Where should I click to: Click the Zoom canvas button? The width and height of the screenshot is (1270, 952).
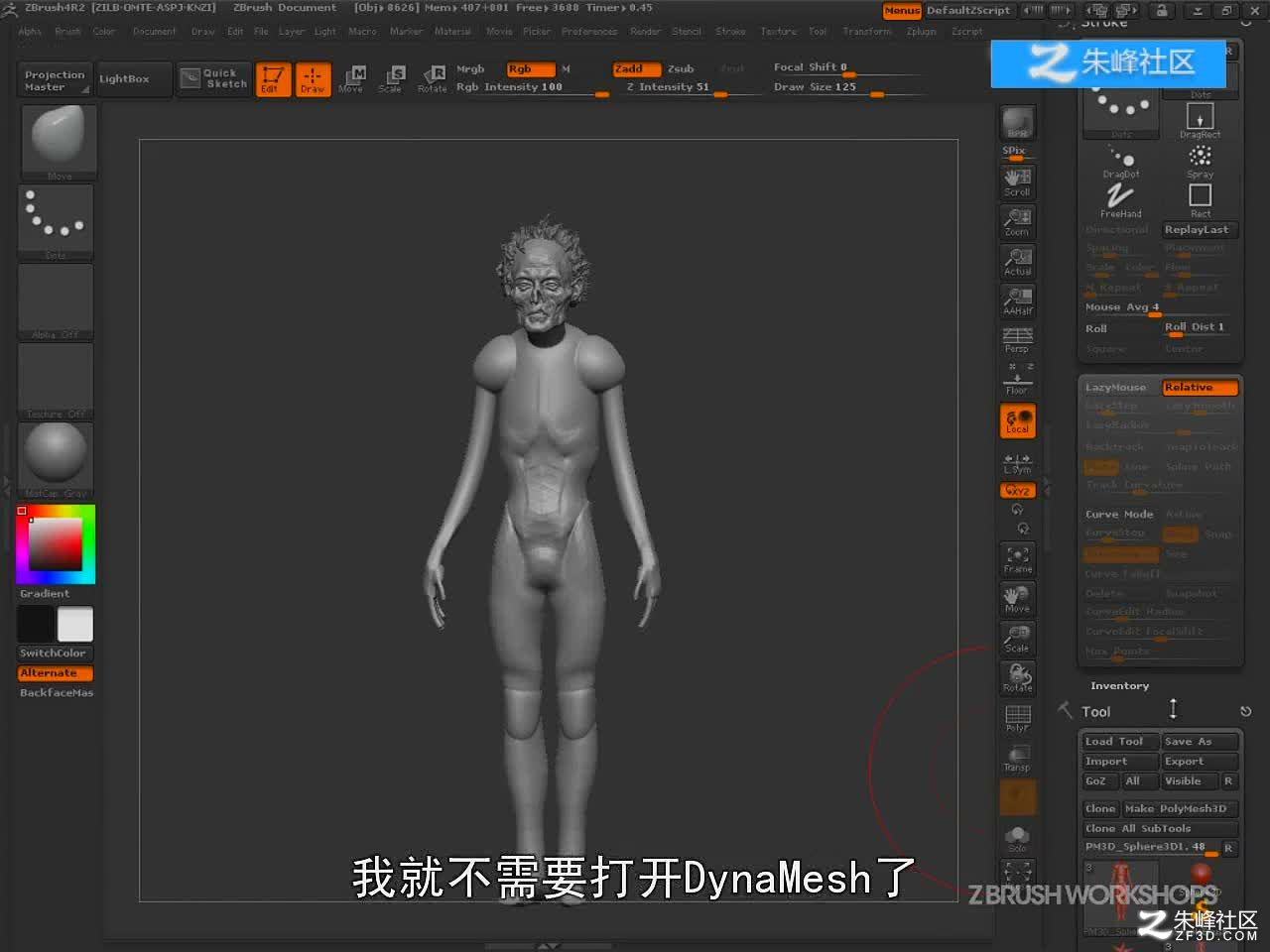(1018, 221)
